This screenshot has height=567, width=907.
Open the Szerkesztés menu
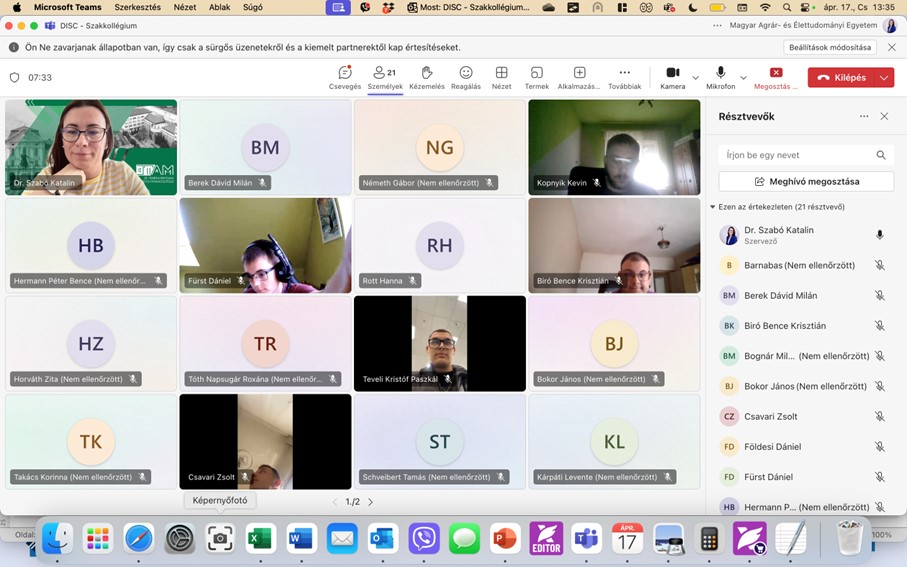[137, 7]
